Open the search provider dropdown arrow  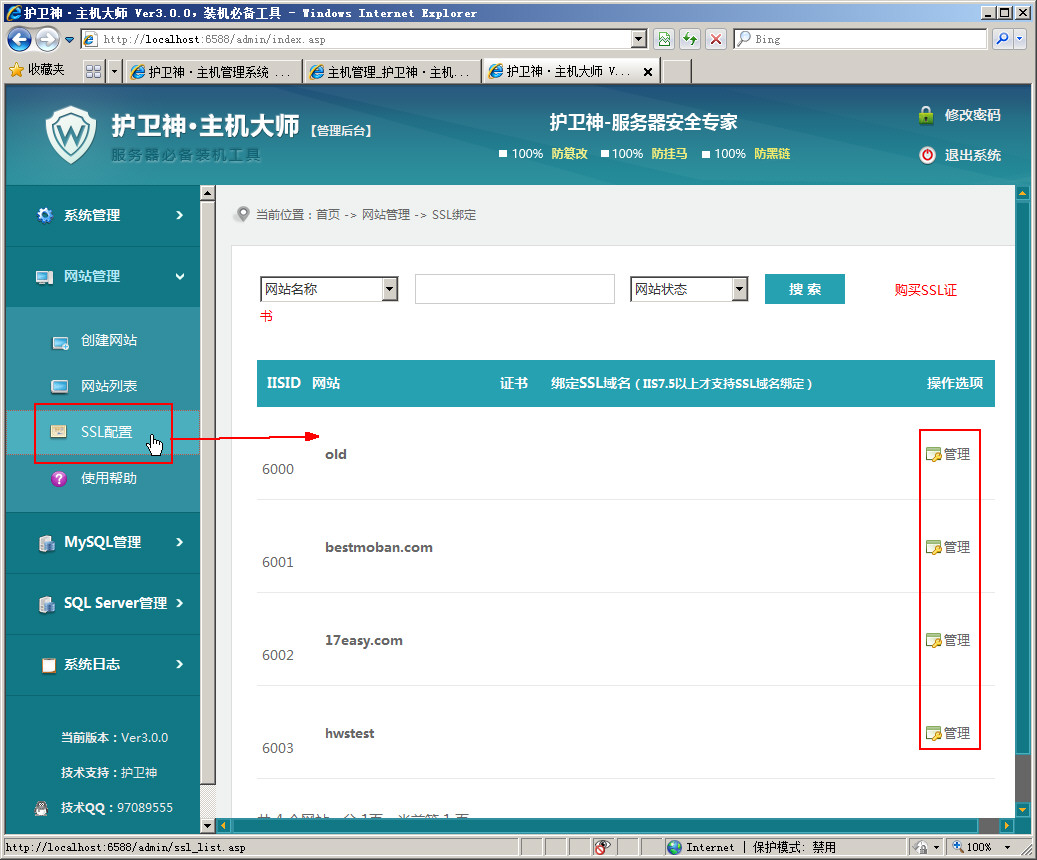[x=1019, y=40]
